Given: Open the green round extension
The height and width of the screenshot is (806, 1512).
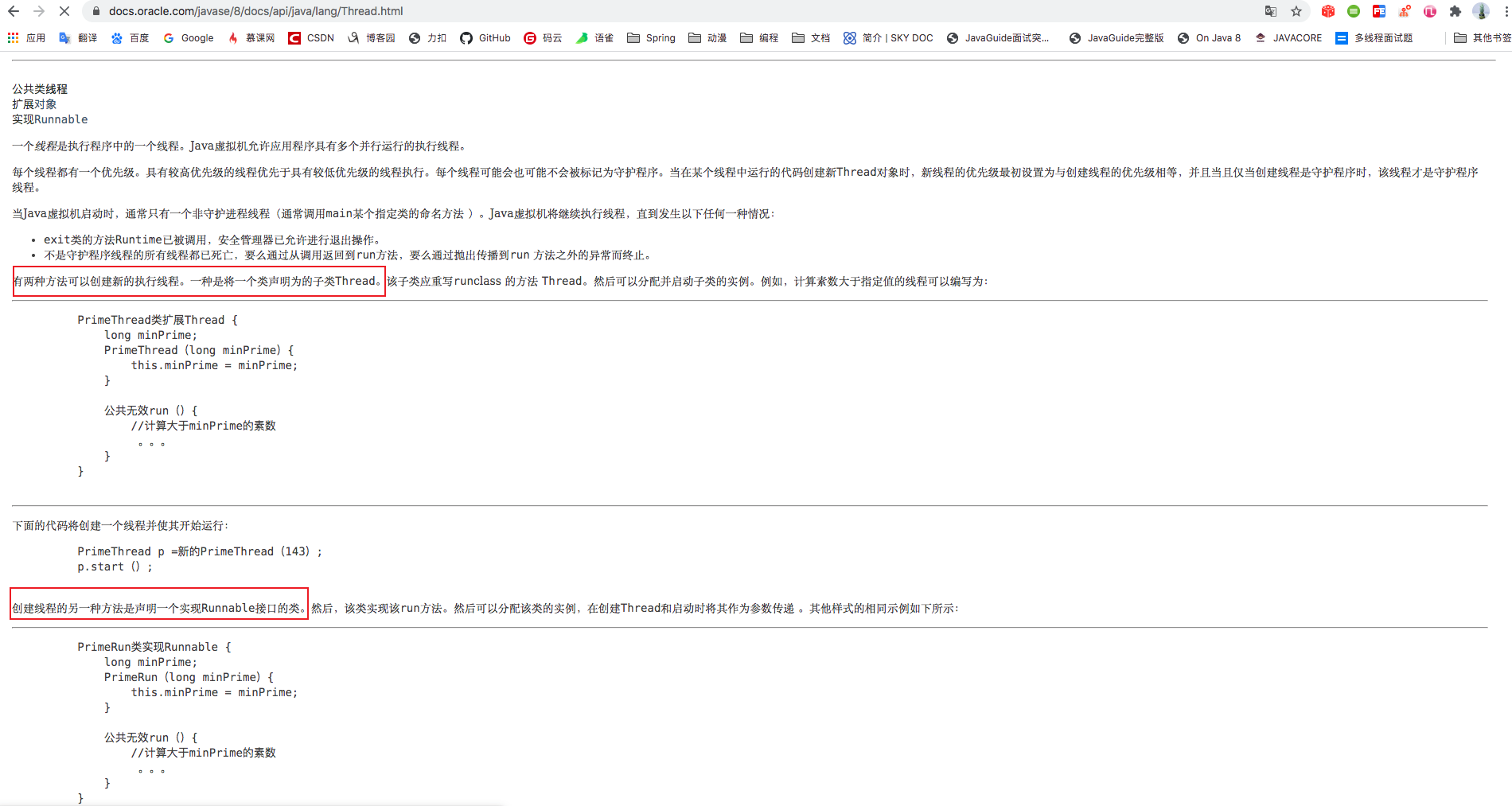Looking at the screenshot, I should point(1354,11).
